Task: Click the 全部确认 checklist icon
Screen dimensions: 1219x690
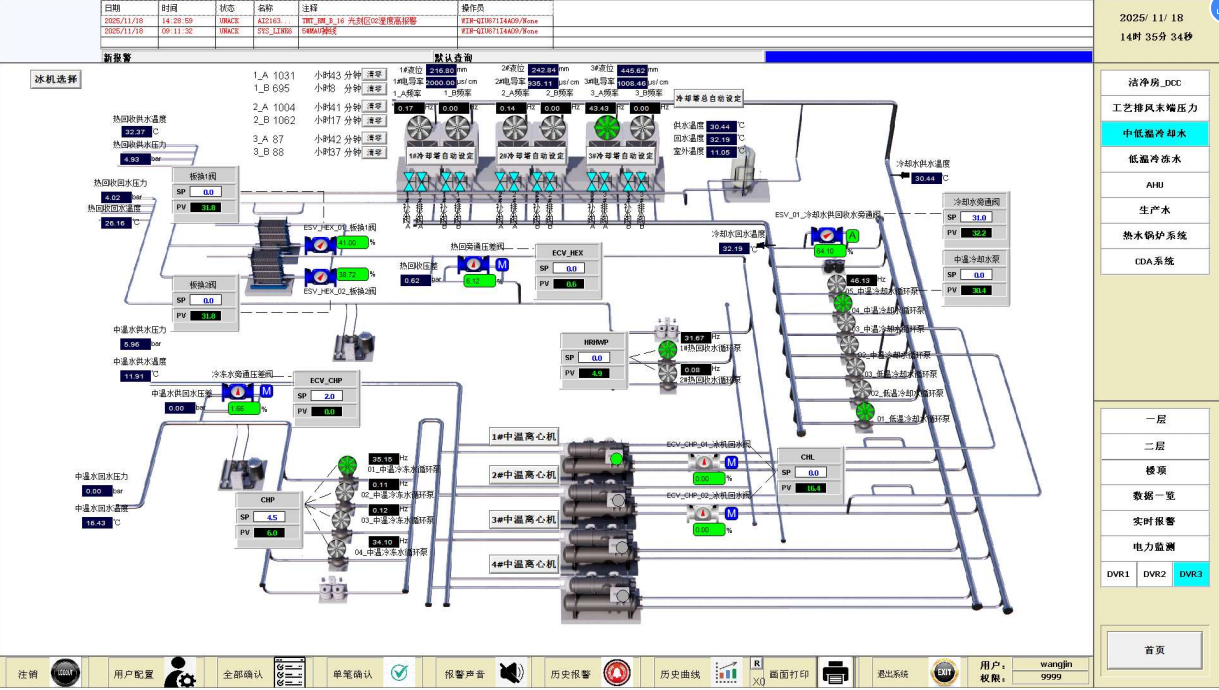Action: click(289, 673)
